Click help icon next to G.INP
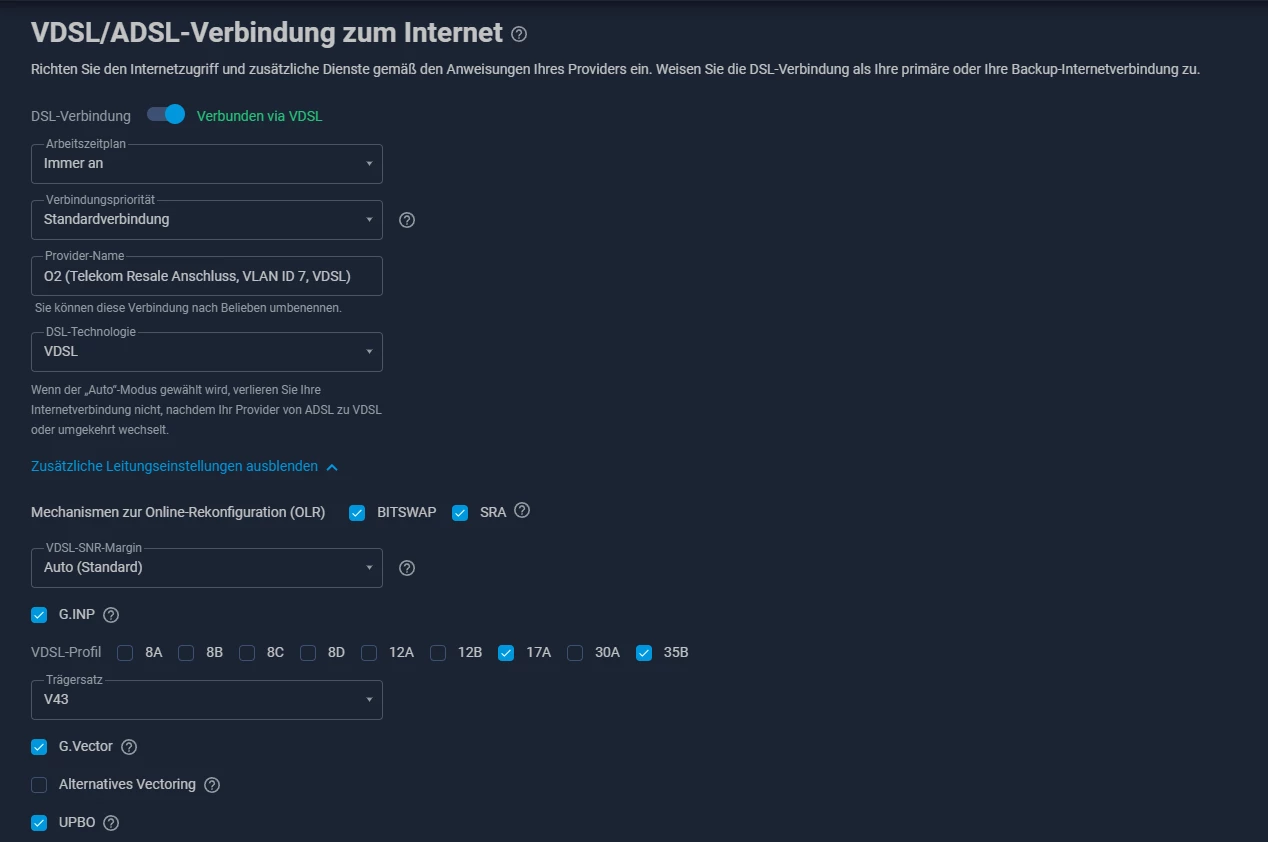Screen dimensions: 1268x842 (x=111, y=615)
